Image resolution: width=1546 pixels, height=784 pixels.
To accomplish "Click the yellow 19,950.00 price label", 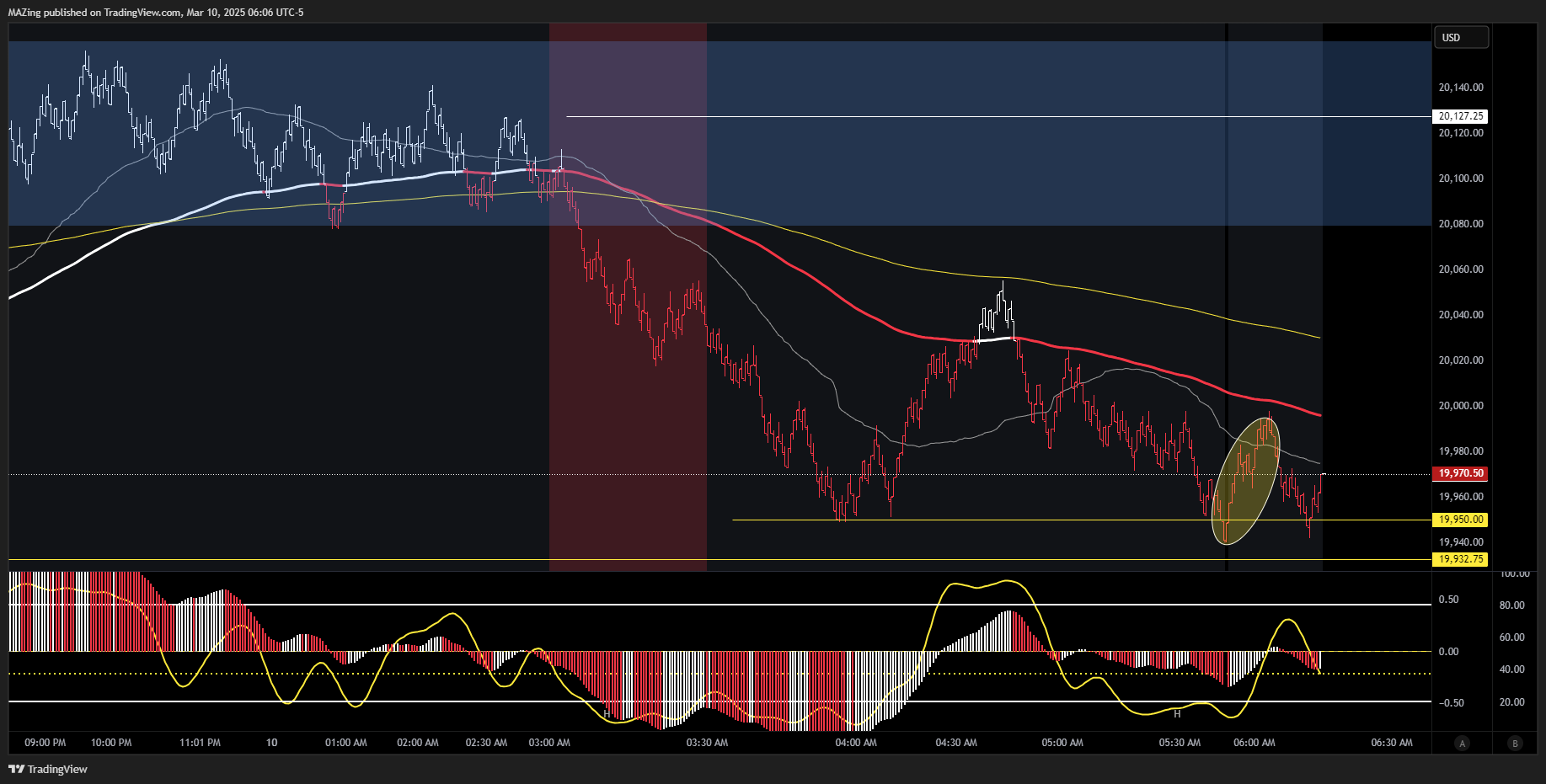I will coord(1461,520).
